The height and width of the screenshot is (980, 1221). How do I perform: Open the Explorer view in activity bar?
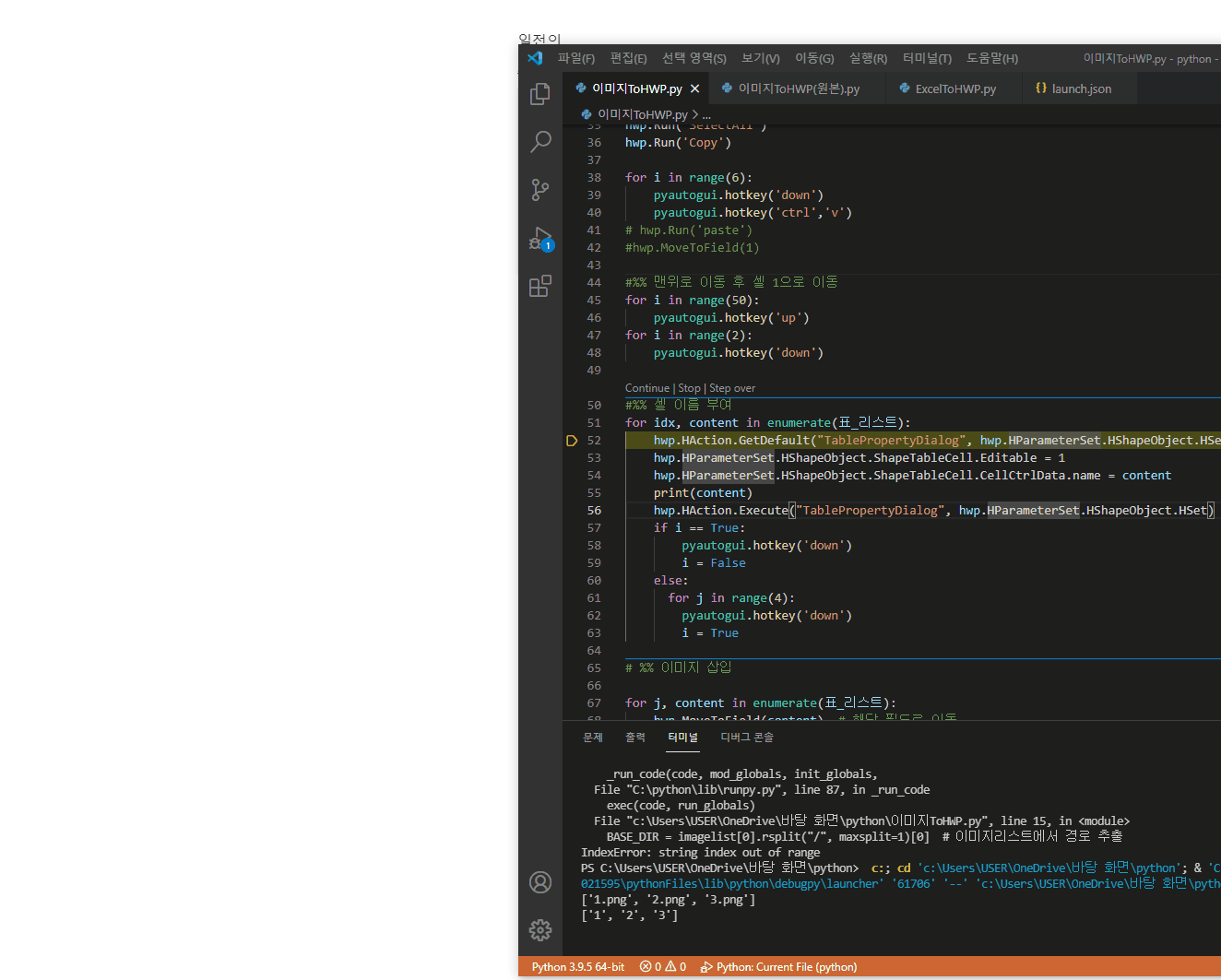point(540,94)
